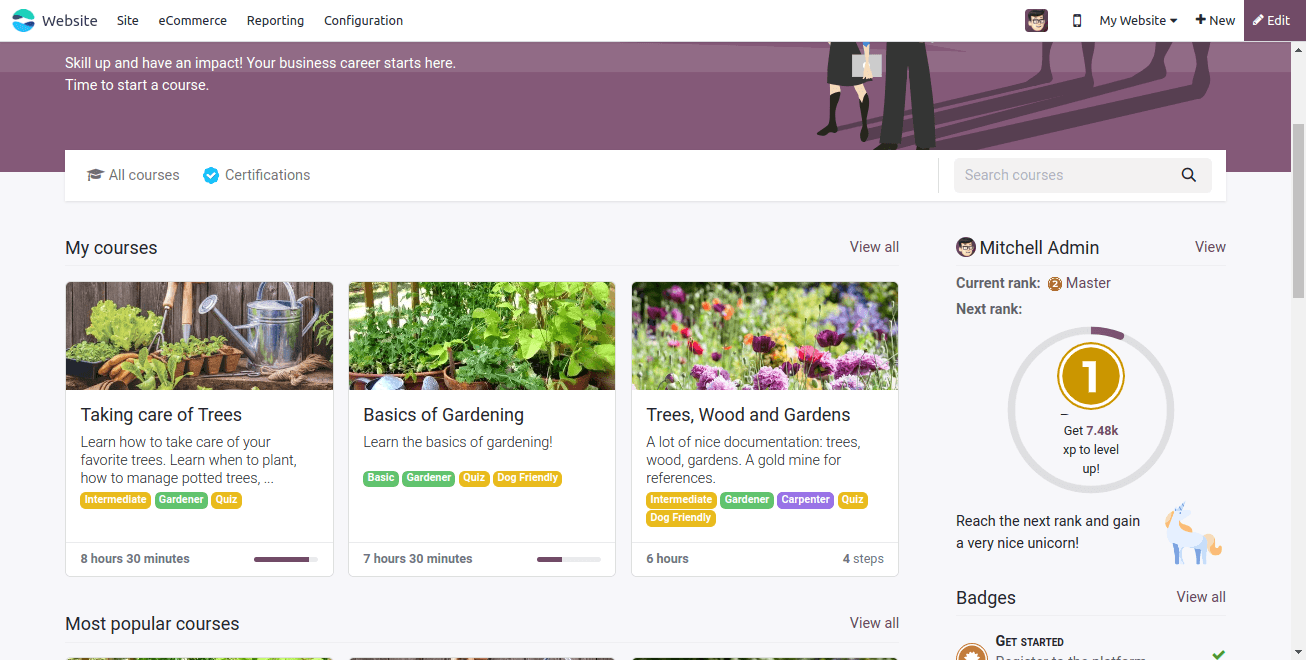Viewport: 1306px width, 660px height.
Task: Click the Carpenter tag
Action: [x=806, y=500]
